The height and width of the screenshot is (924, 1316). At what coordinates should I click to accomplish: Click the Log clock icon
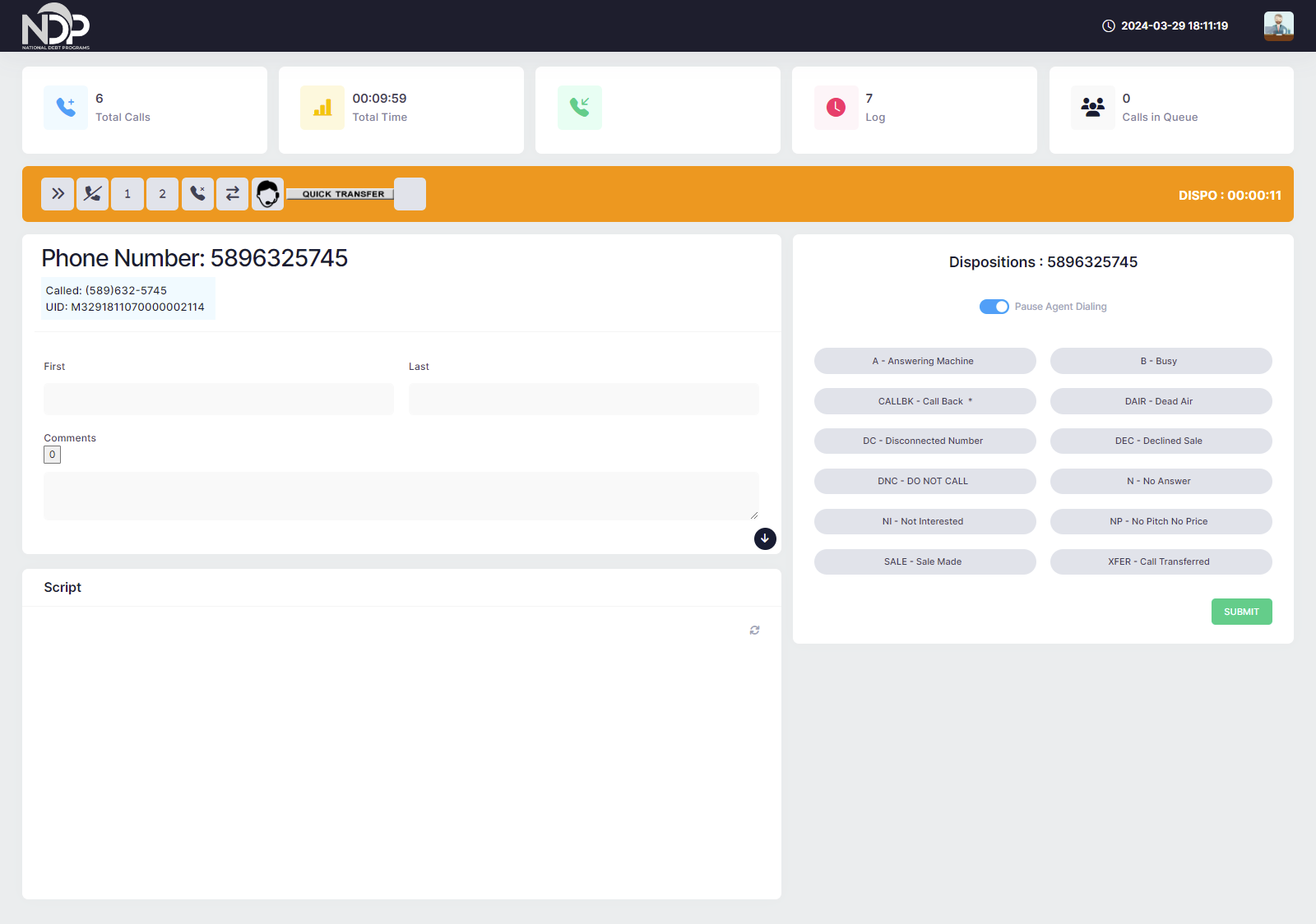point(836,108)
